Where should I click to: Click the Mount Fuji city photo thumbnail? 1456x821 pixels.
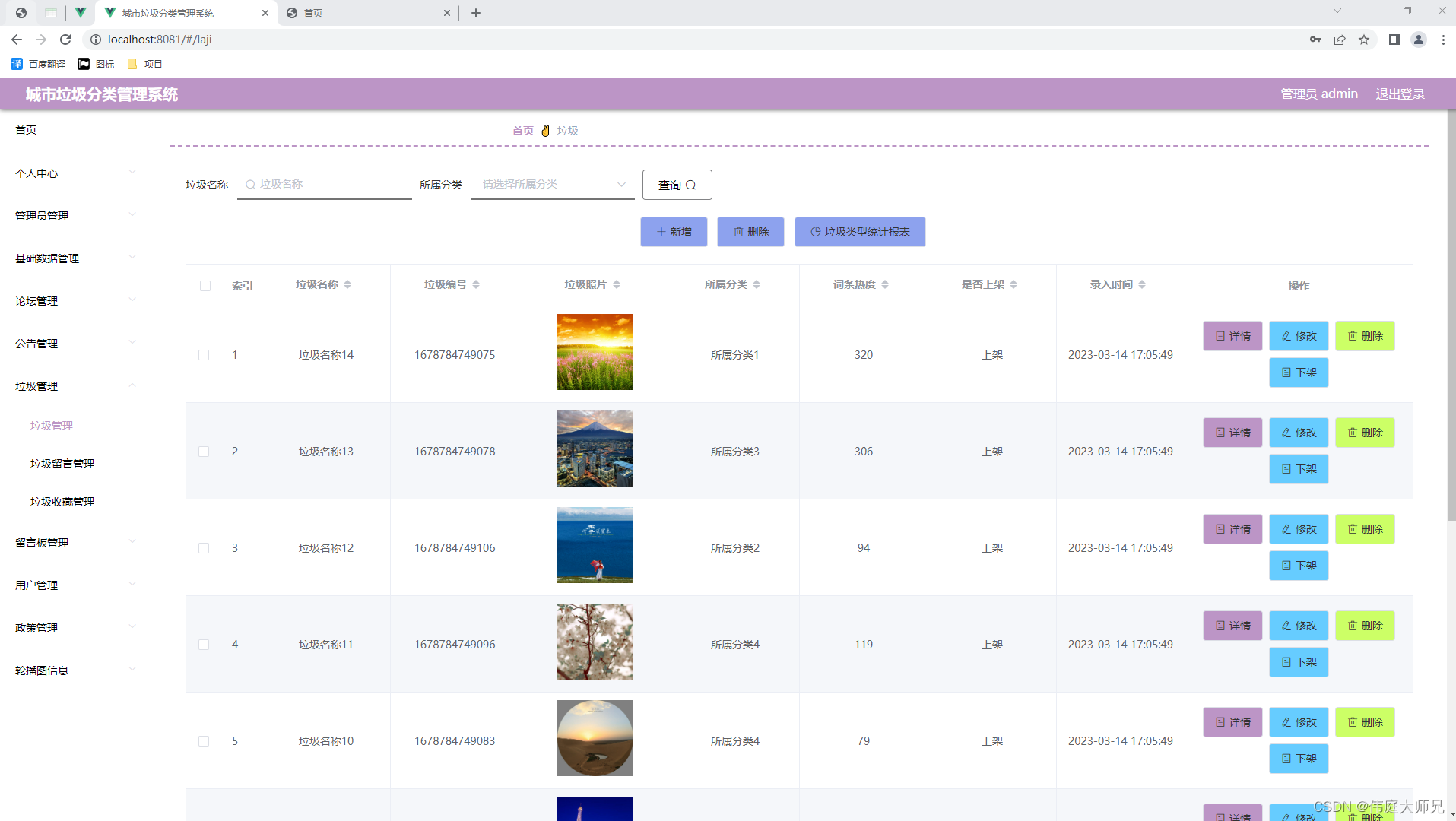click(x=595, y=449)
